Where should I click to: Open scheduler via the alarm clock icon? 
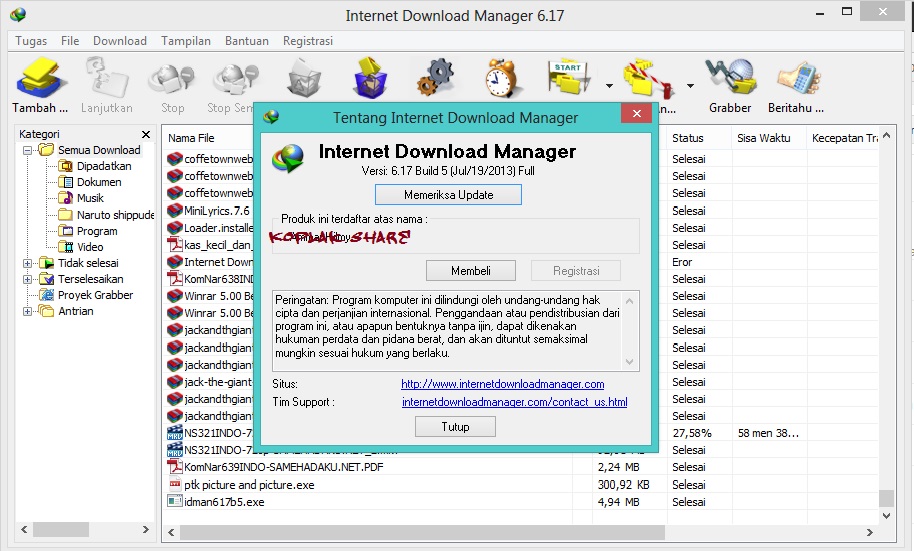click(502, 78)
